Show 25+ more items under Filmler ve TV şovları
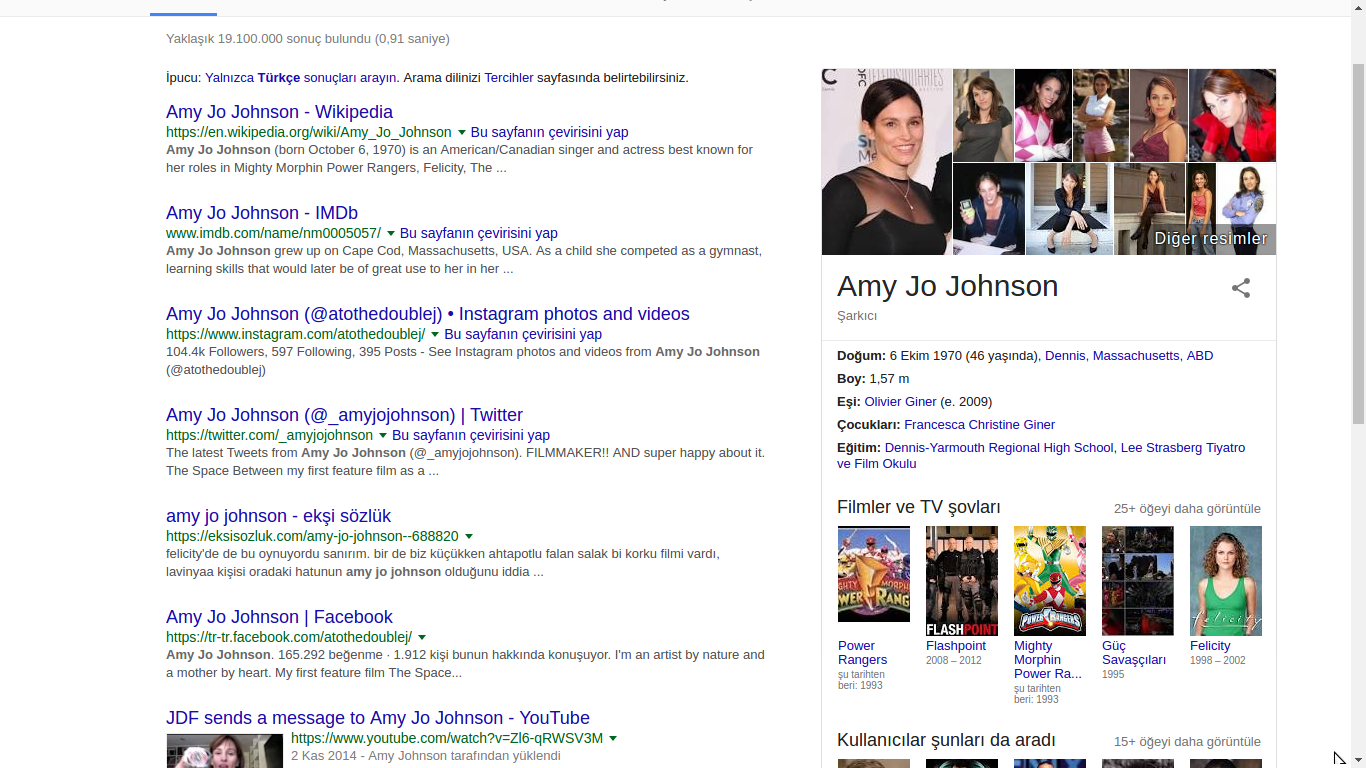1366x768 pixels. coord(1187,509)
